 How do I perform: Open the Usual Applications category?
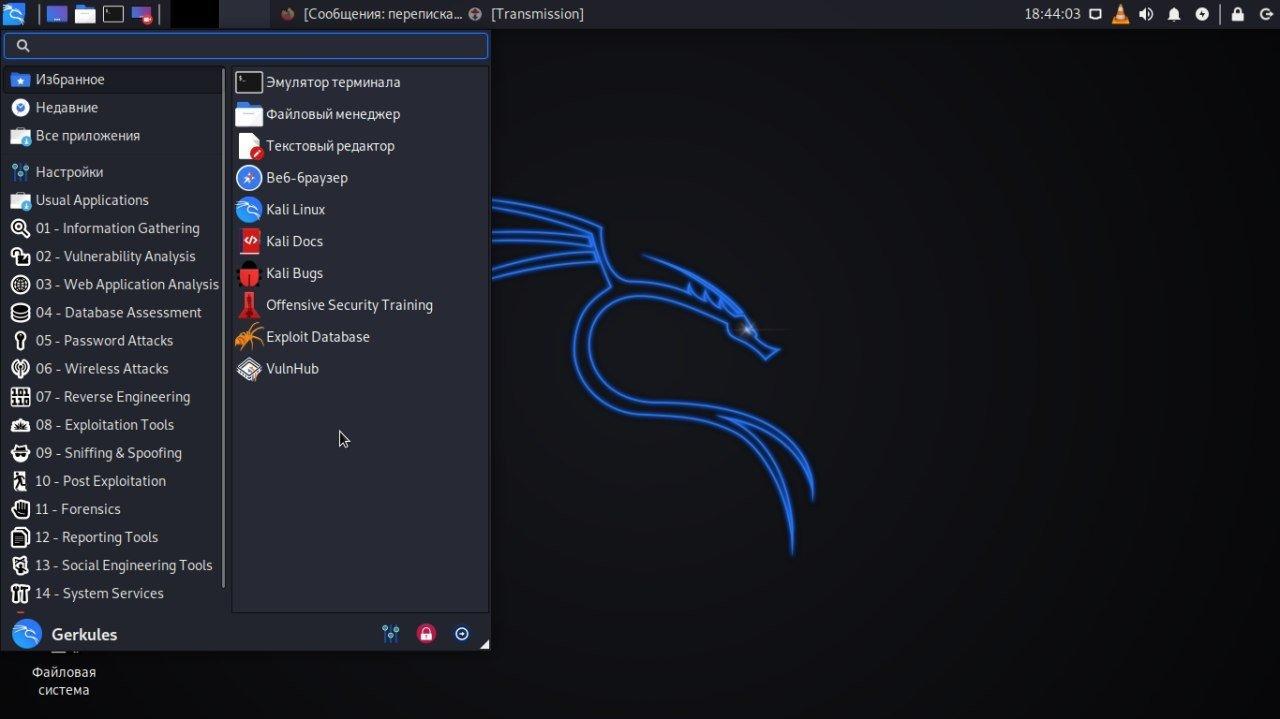pyautogui.click(x=114, y=200)
